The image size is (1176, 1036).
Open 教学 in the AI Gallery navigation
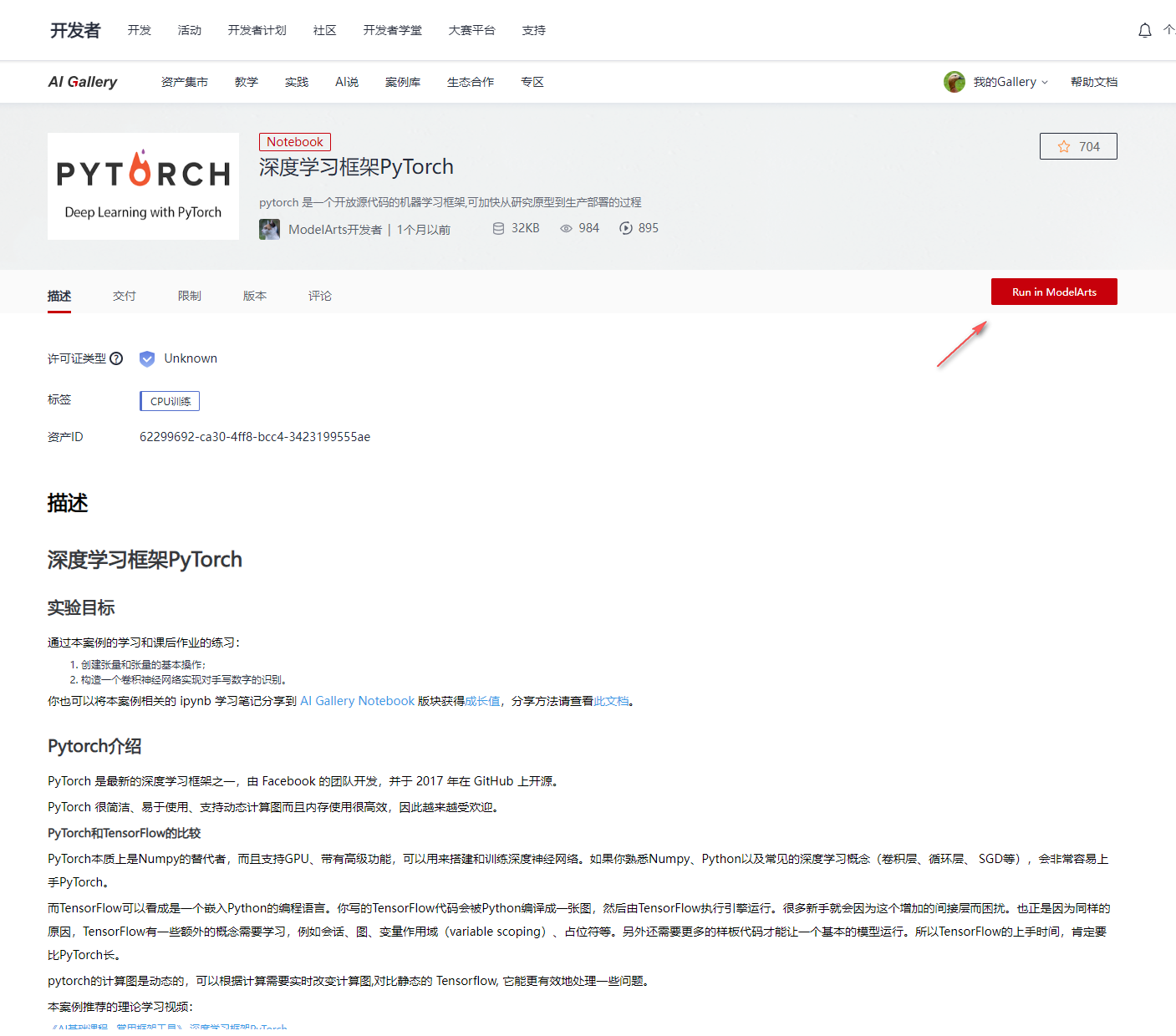pos(247,82)
